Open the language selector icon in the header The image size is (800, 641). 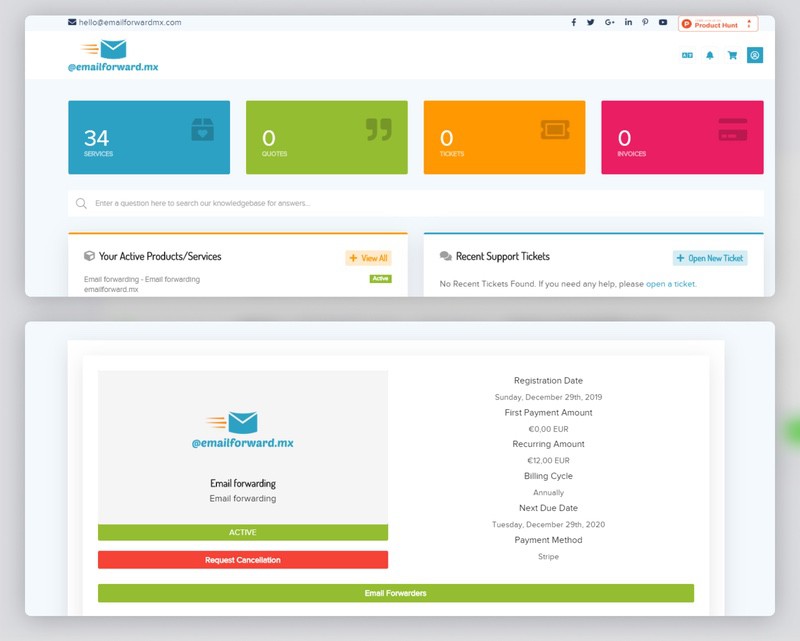(x=687, y=55)
